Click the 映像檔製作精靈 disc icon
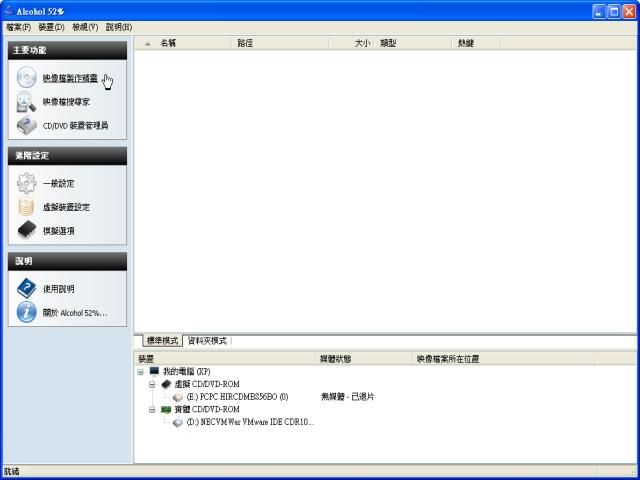Screen dimensions: 640x480 tap(27, 78)
